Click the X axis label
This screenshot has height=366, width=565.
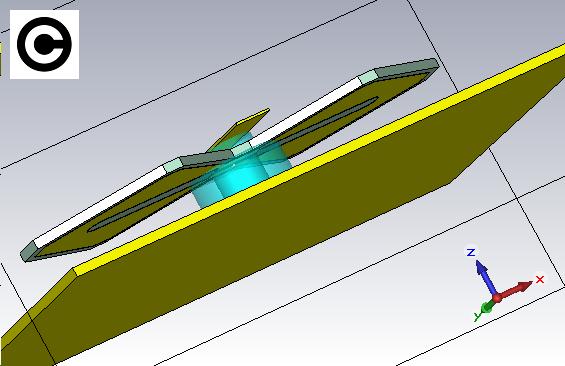pos(539,279)
